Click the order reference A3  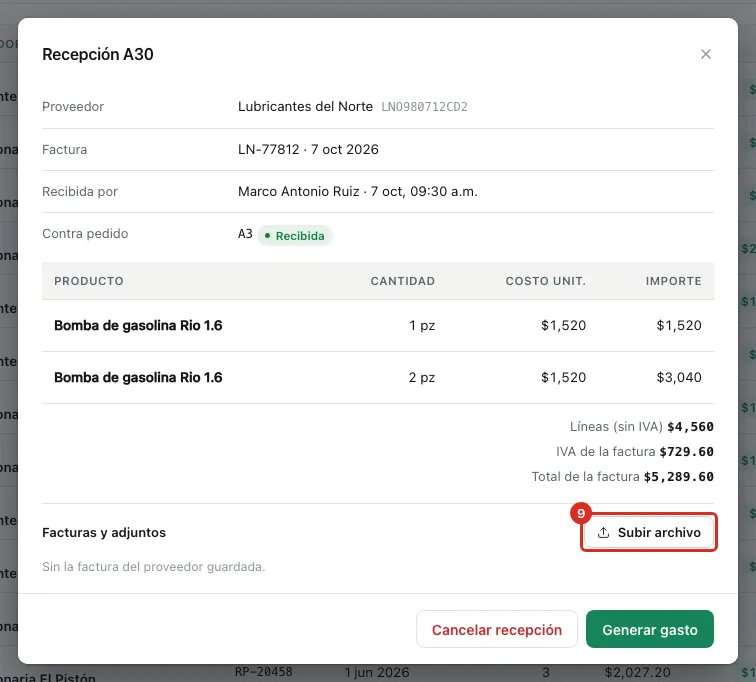[x=245, y=234]
